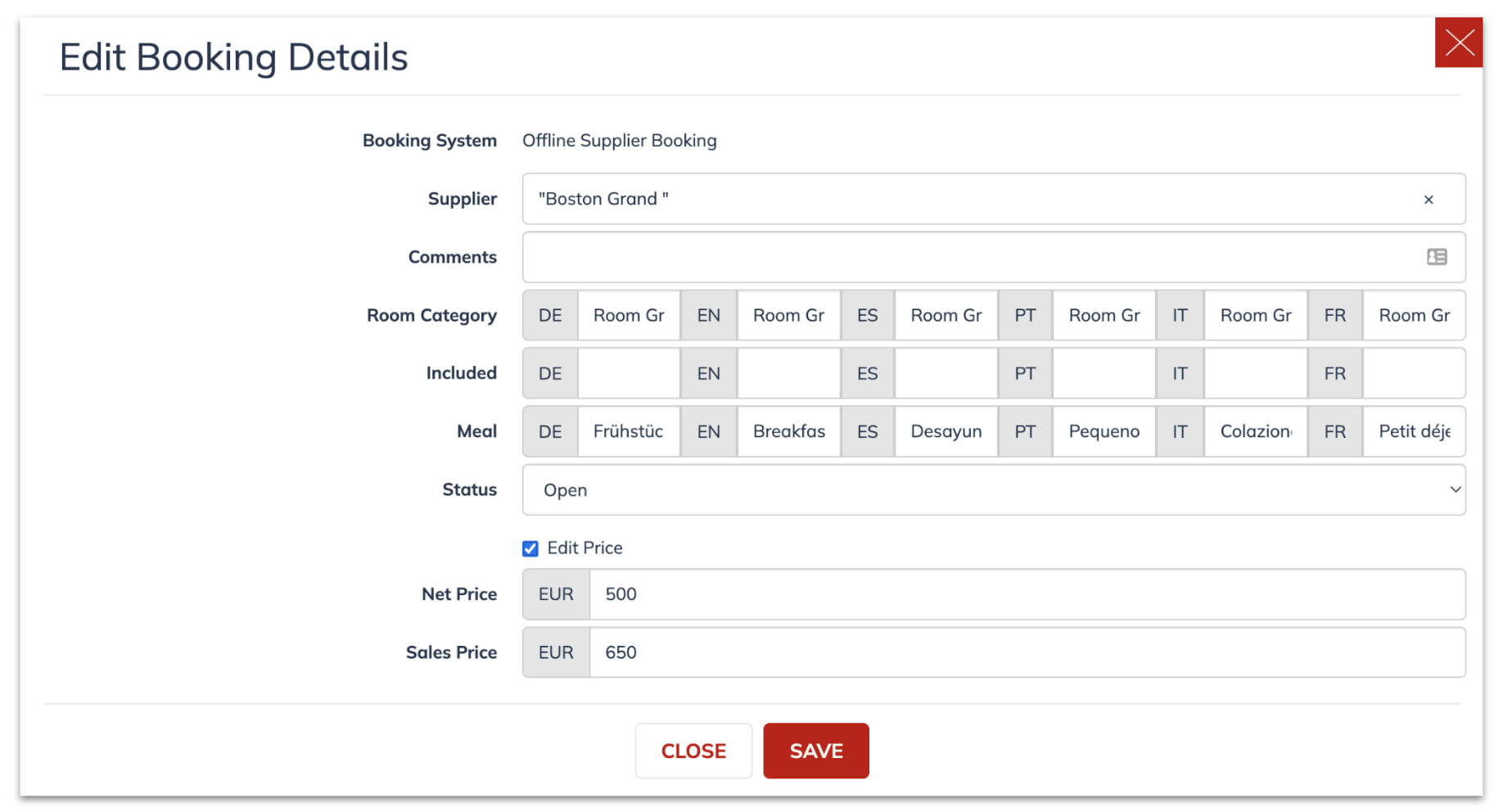Click the Booking System label
Viewport: 1503px width, 812px height.
(430, 141)
